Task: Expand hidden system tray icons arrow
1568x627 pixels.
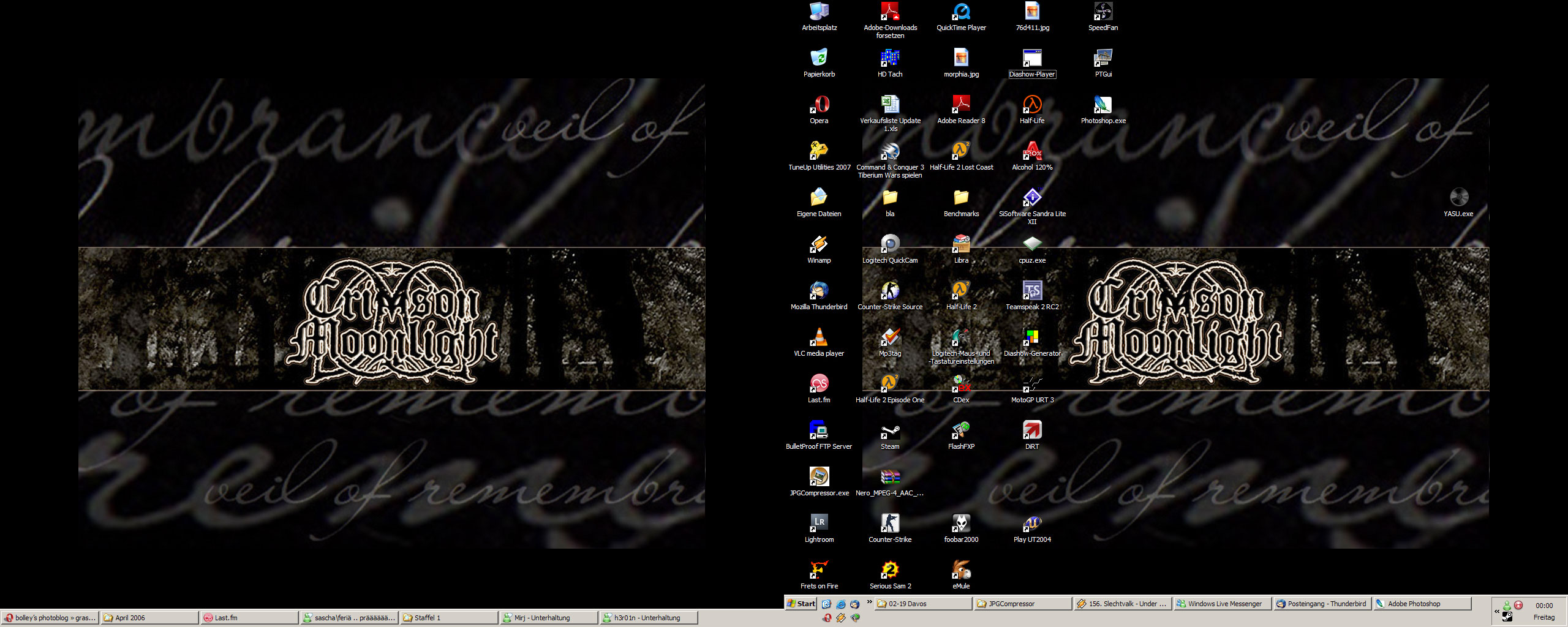Action: coord(1496,611)
